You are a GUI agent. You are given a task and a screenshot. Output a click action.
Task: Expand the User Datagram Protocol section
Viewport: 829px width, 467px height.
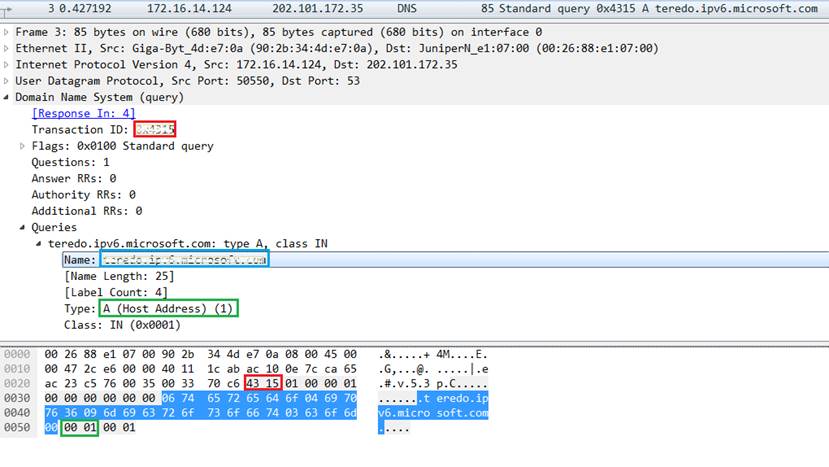8,81
